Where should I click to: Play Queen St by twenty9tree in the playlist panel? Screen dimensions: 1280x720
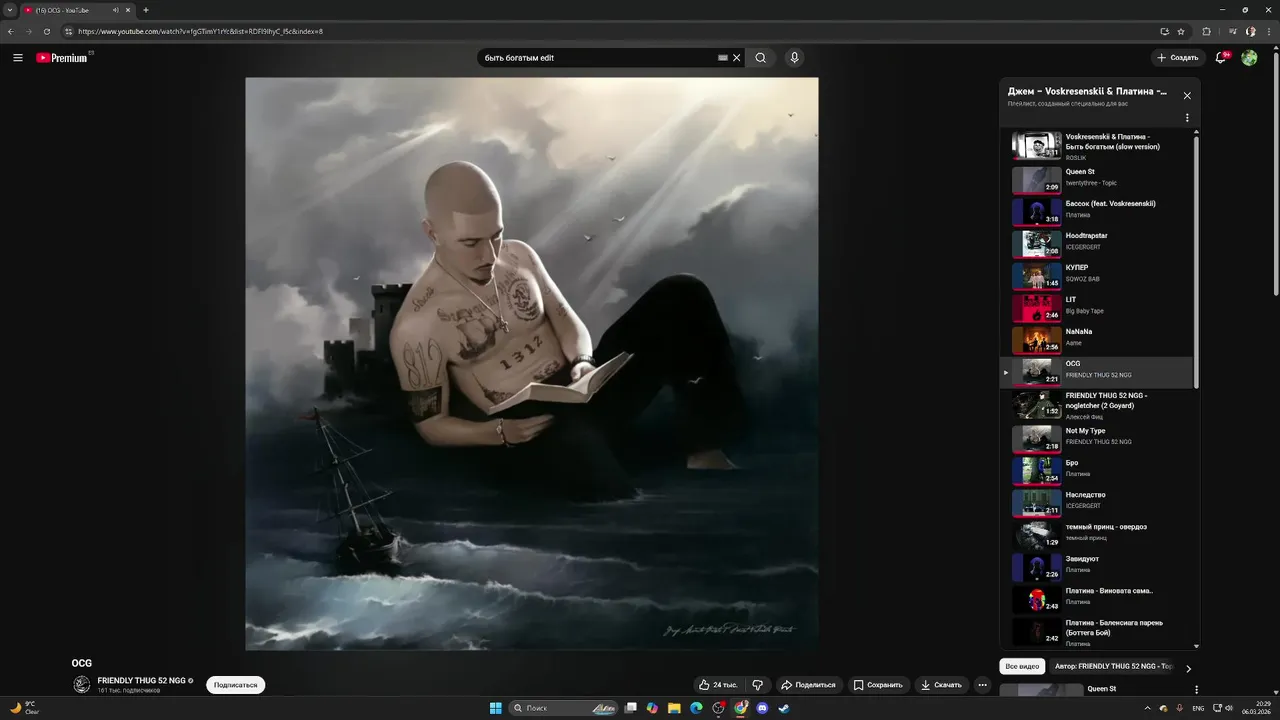(1097, 180)
